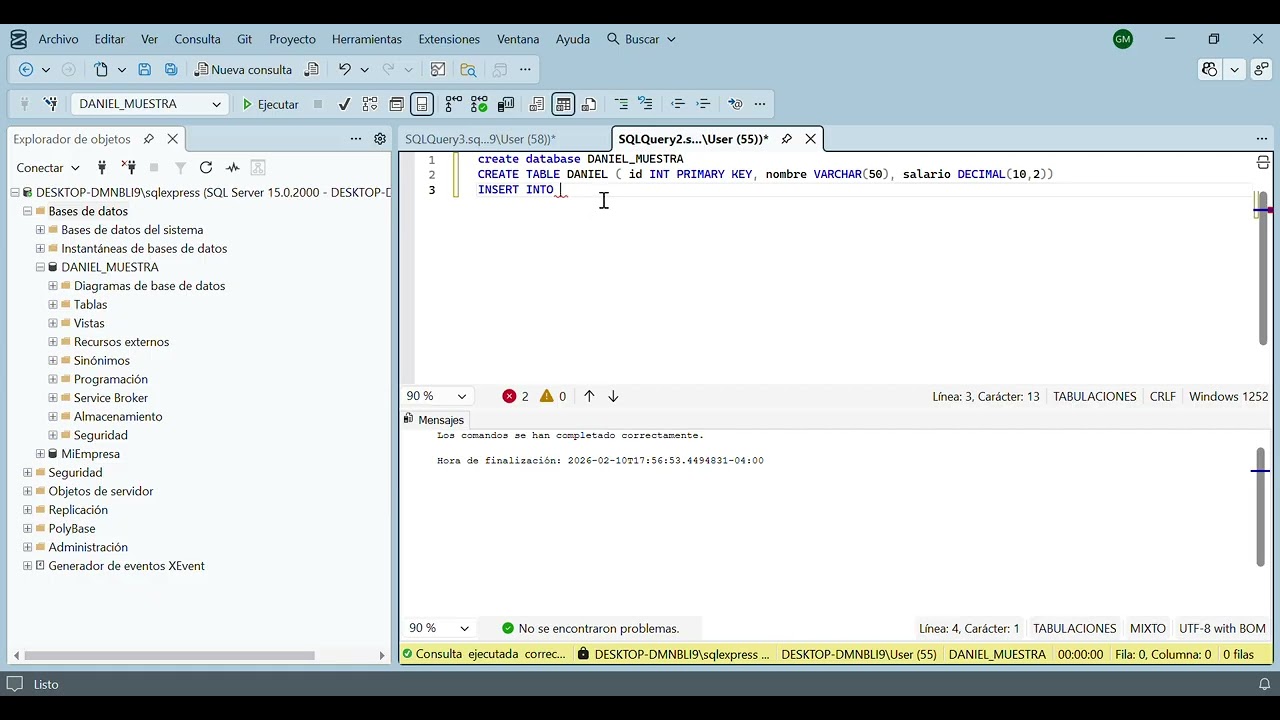Refresh the Object Explorer tree
1280x720 pixels.
click(x=206, y=168)
